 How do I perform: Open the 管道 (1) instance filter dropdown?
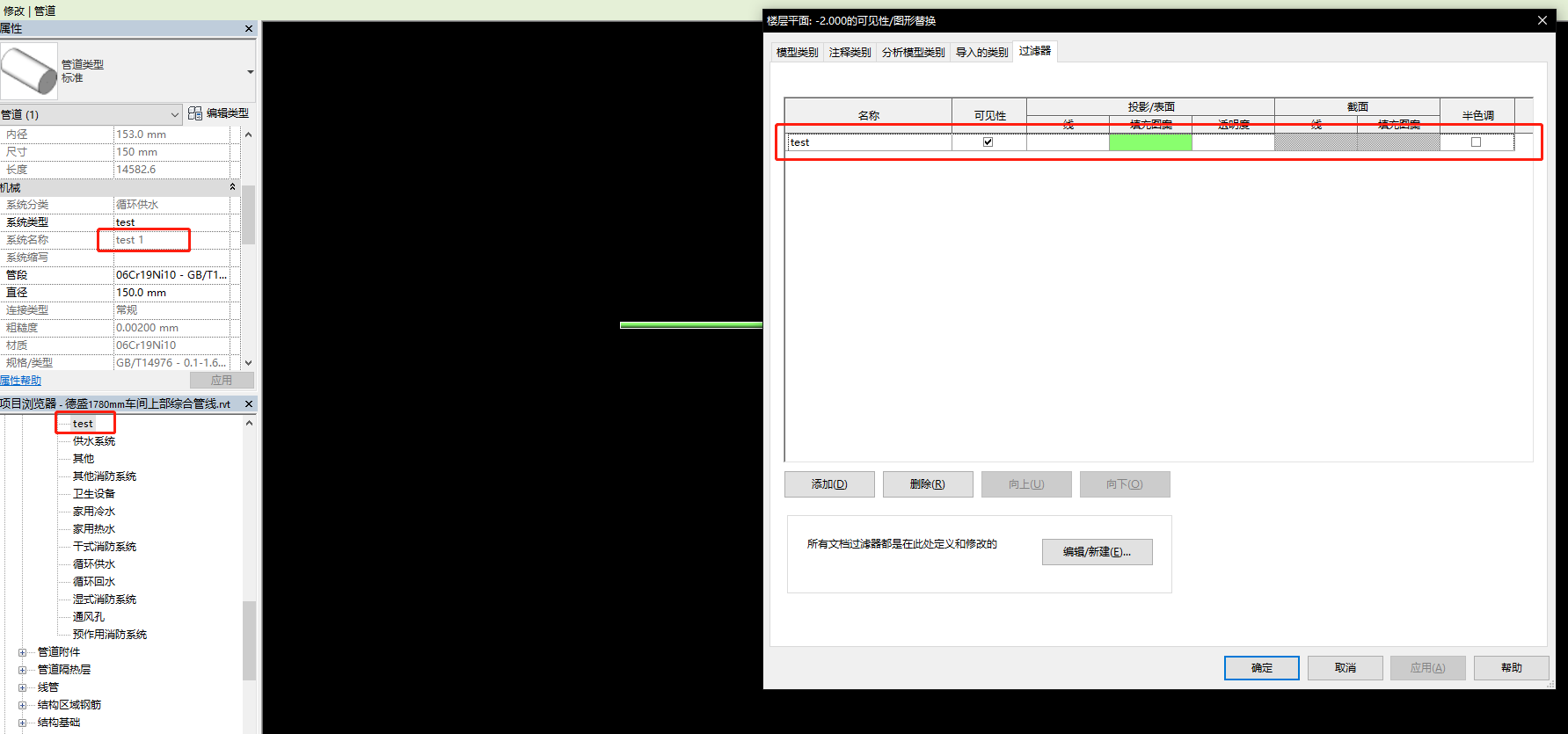click(x=174, y=114)
